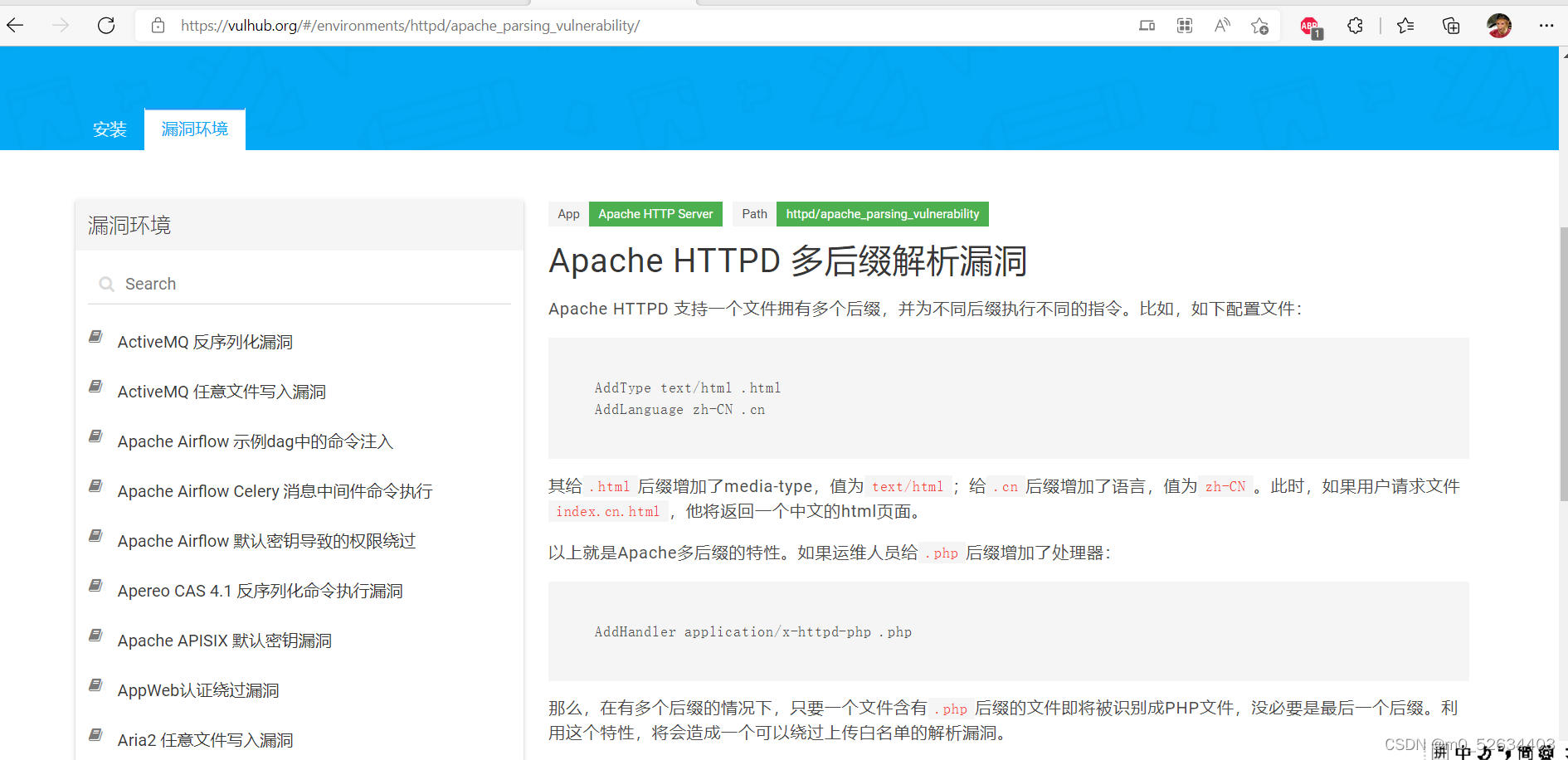
Task: Click the Apache HTTP Server green tag
Action: point(655,214)
